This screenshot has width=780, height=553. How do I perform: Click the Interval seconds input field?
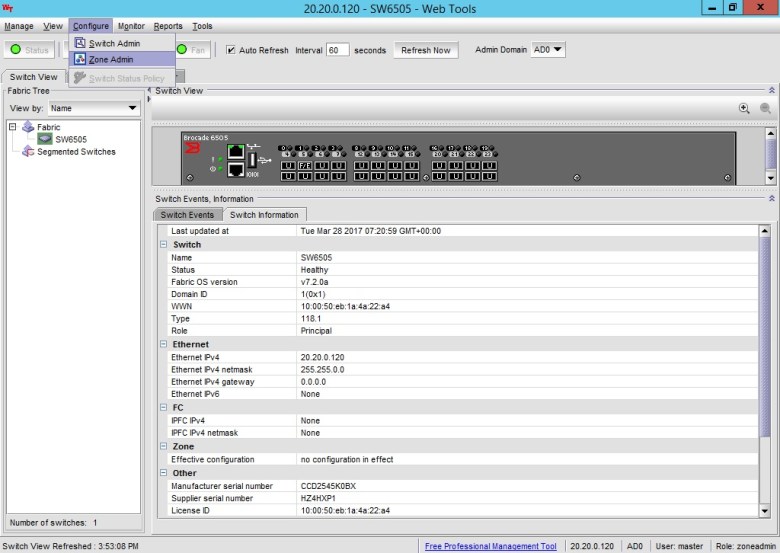(x=338, y=50)
